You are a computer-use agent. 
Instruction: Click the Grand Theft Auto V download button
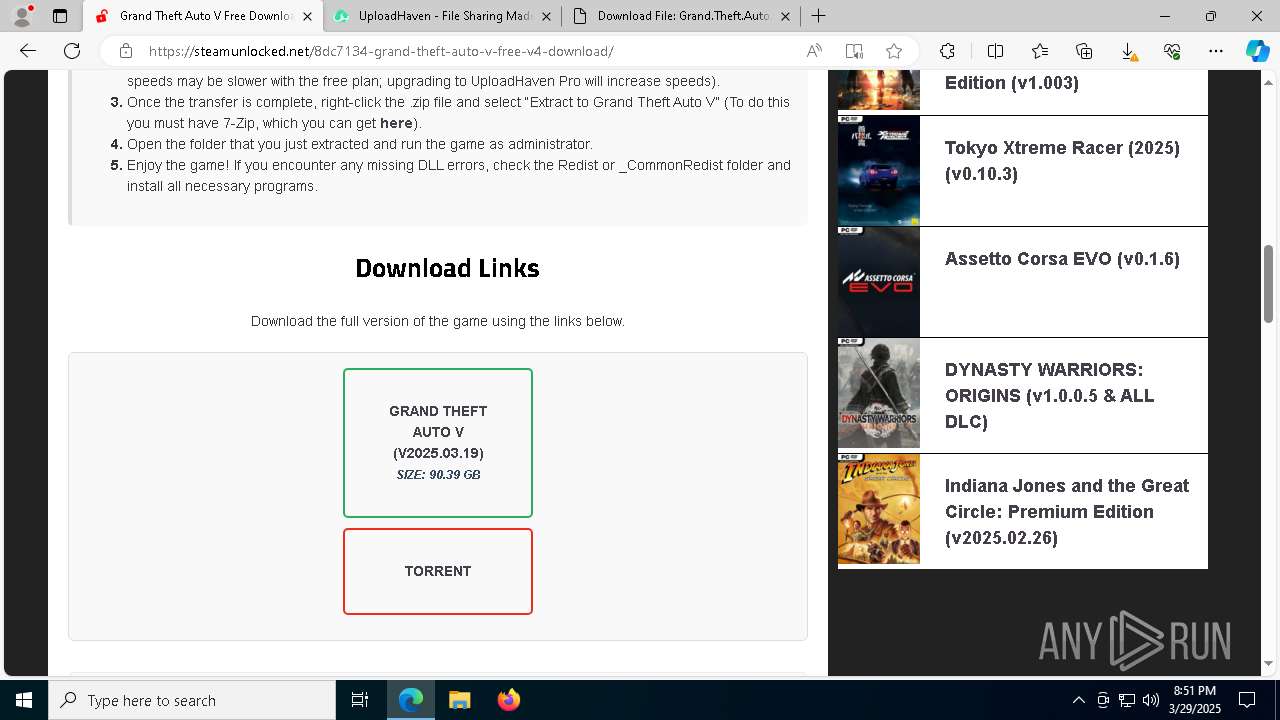click(x=438, y=443)
